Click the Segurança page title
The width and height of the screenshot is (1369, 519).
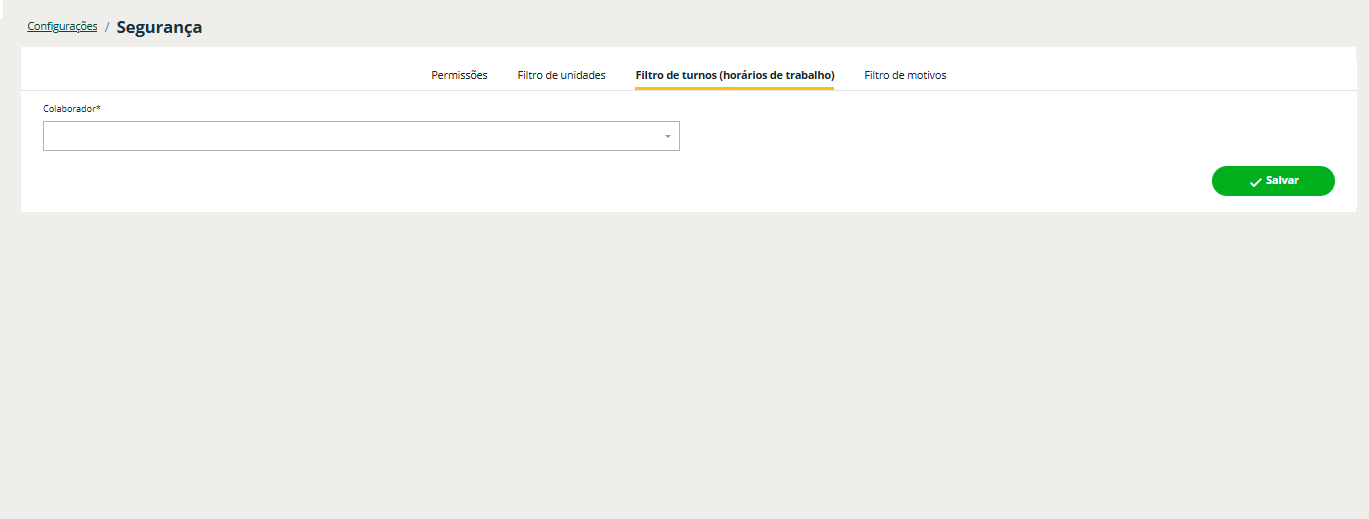tap(159, 28)
